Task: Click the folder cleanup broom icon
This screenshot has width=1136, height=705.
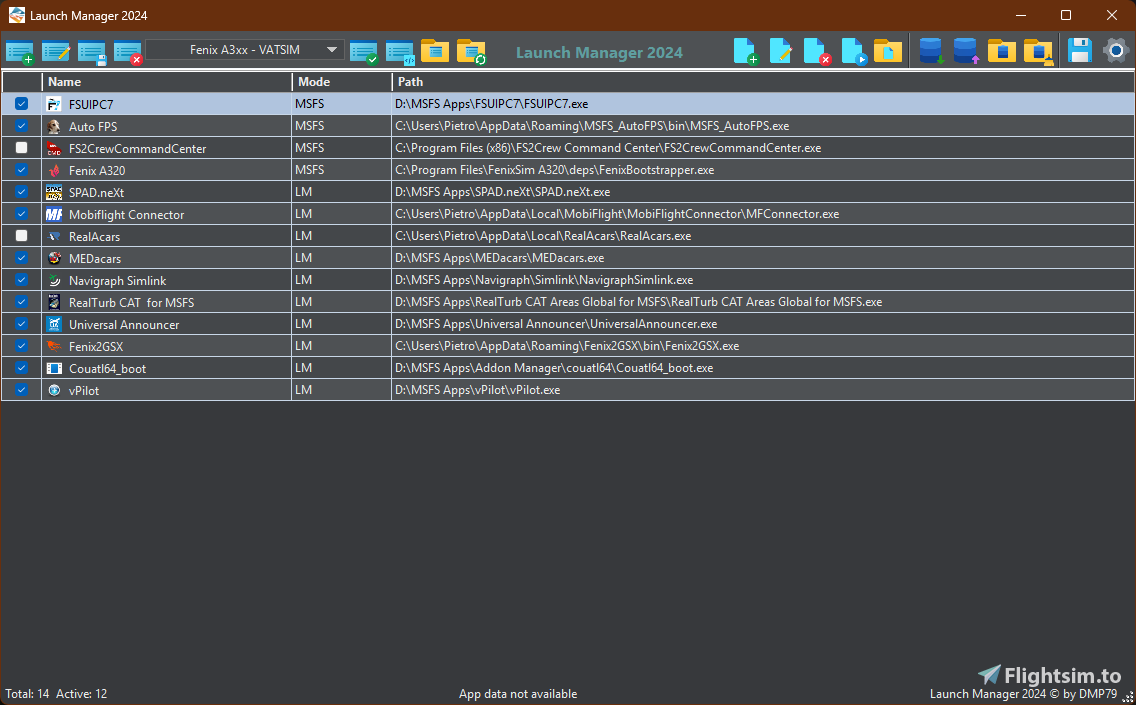Action: pos(1038,51)
